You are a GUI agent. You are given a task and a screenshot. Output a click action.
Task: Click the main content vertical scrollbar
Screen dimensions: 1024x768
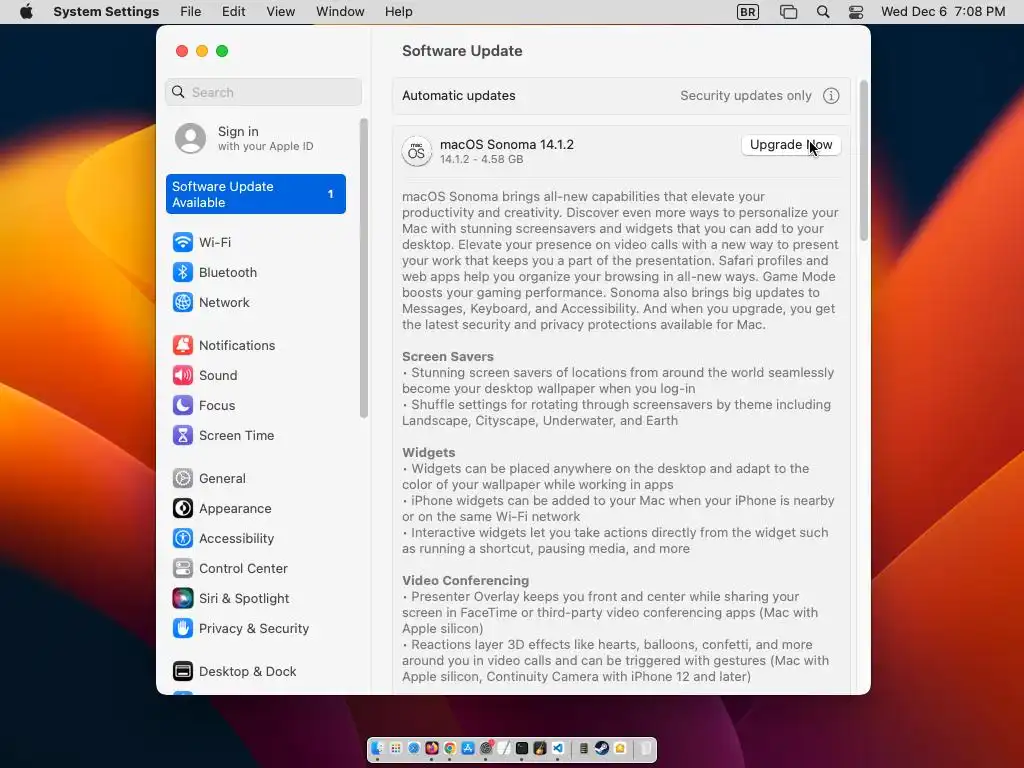pyautogui.click(x=863, y=161)
